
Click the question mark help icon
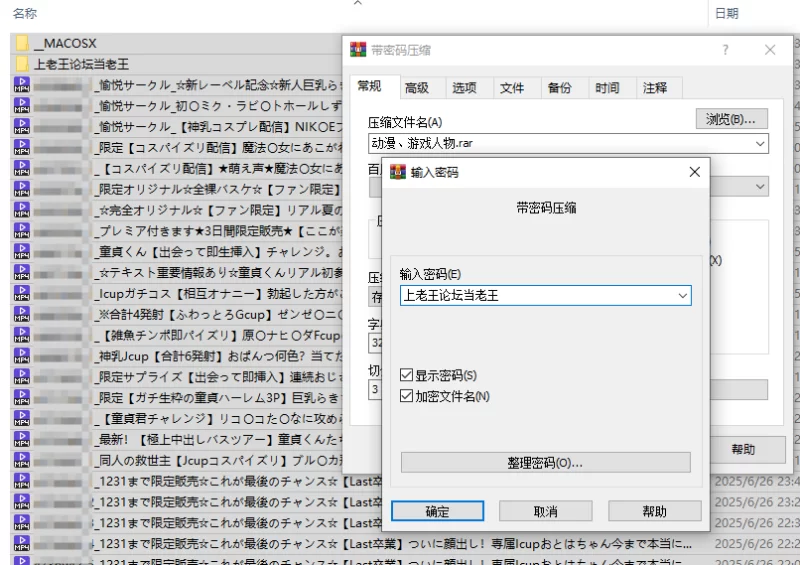click(725, 50)
